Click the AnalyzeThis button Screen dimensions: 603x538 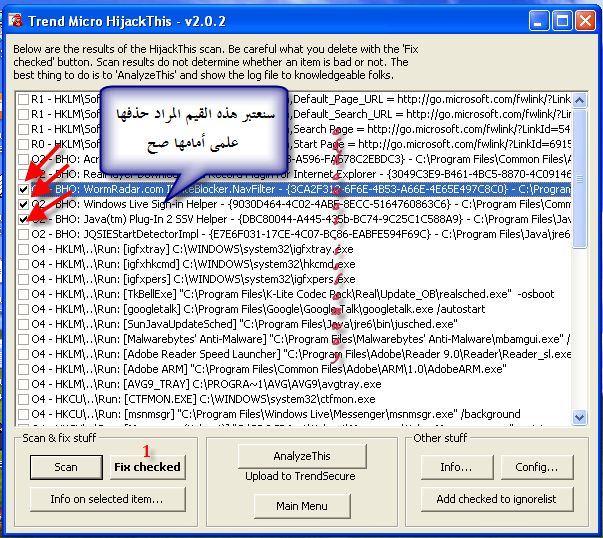302,456
